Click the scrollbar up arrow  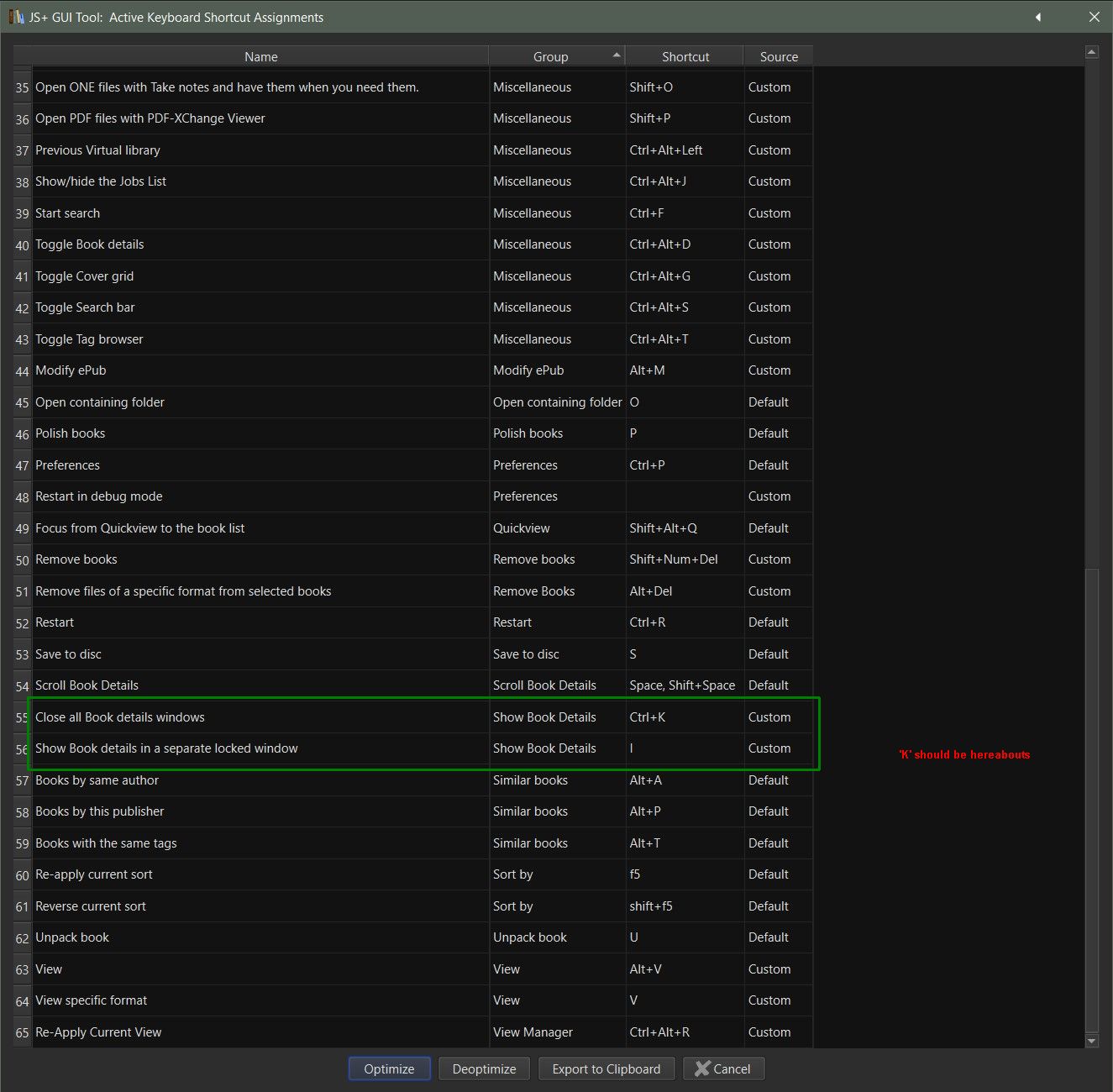[x=1092, y=52]
